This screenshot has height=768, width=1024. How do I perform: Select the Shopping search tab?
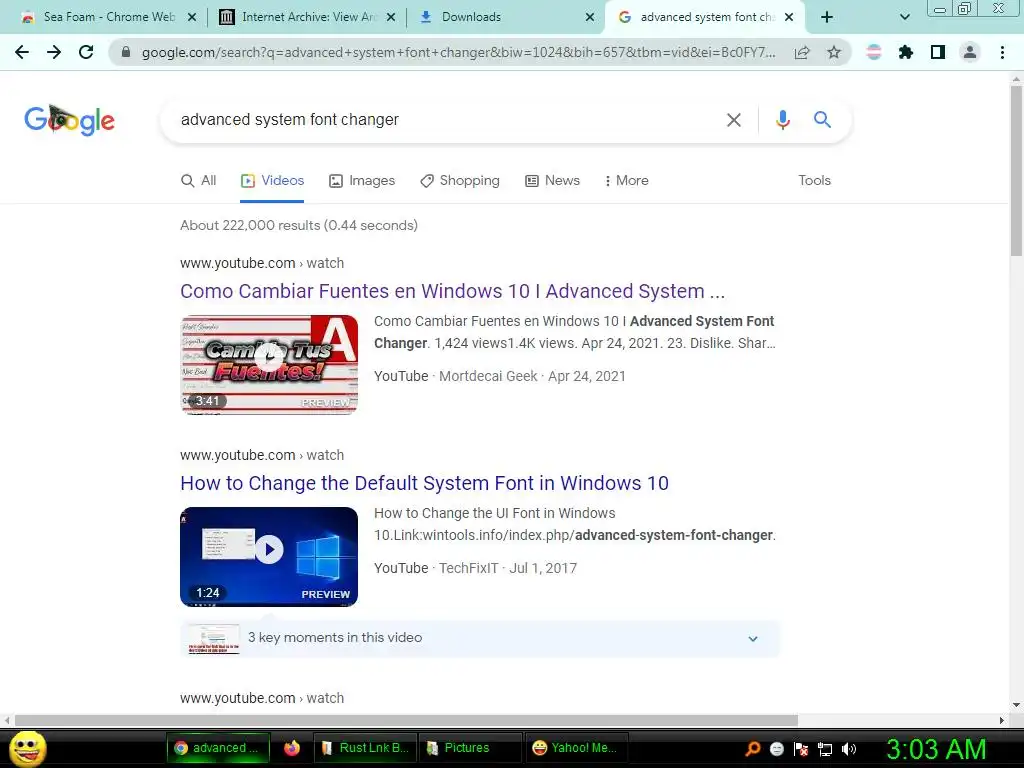click(460, 180)
